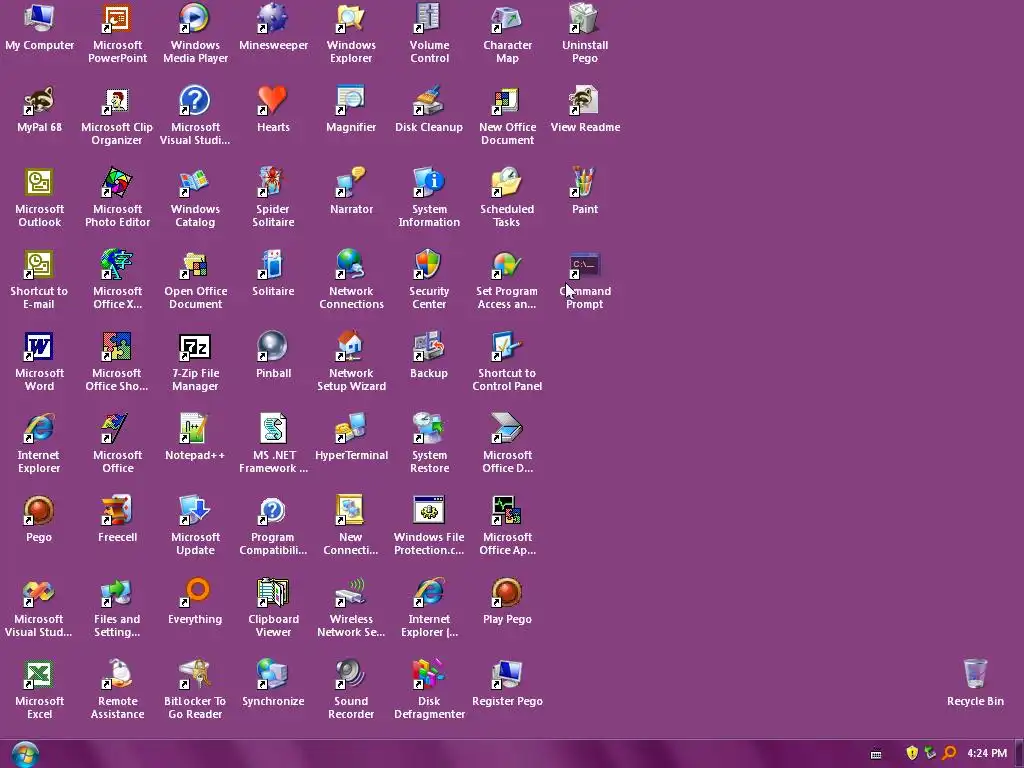Click the taskbar clock showing 4:24 PM
The height and width of the screenshot is (768, 1024).
click(x=987, y=753)
